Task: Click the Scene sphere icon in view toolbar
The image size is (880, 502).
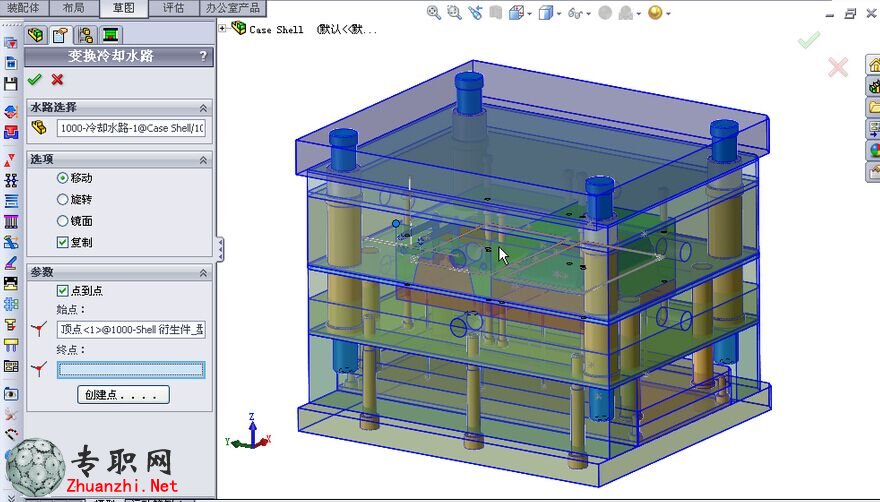Action: pos(654,12)
